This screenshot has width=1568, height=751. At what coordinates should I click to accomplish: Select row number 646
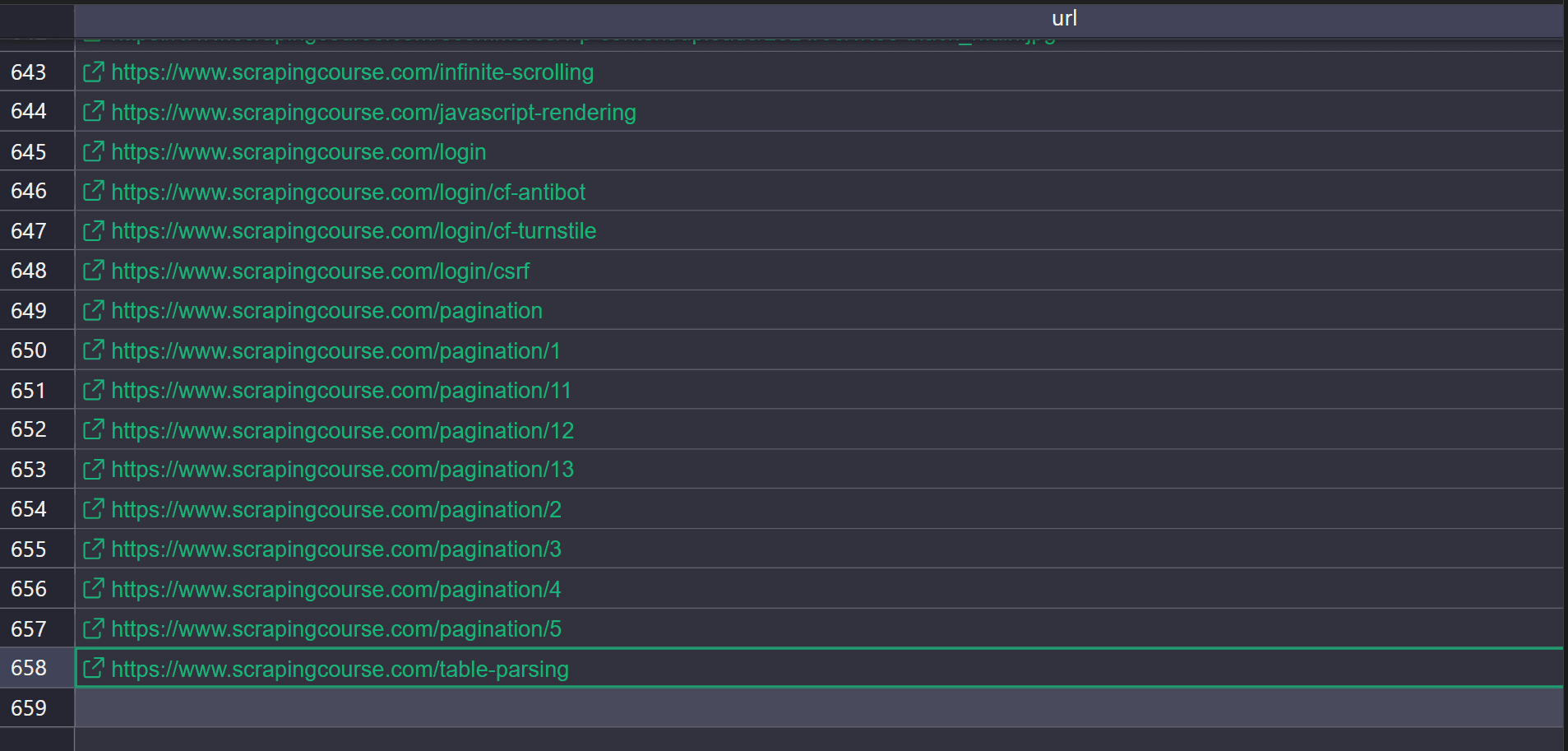(37, 191)
